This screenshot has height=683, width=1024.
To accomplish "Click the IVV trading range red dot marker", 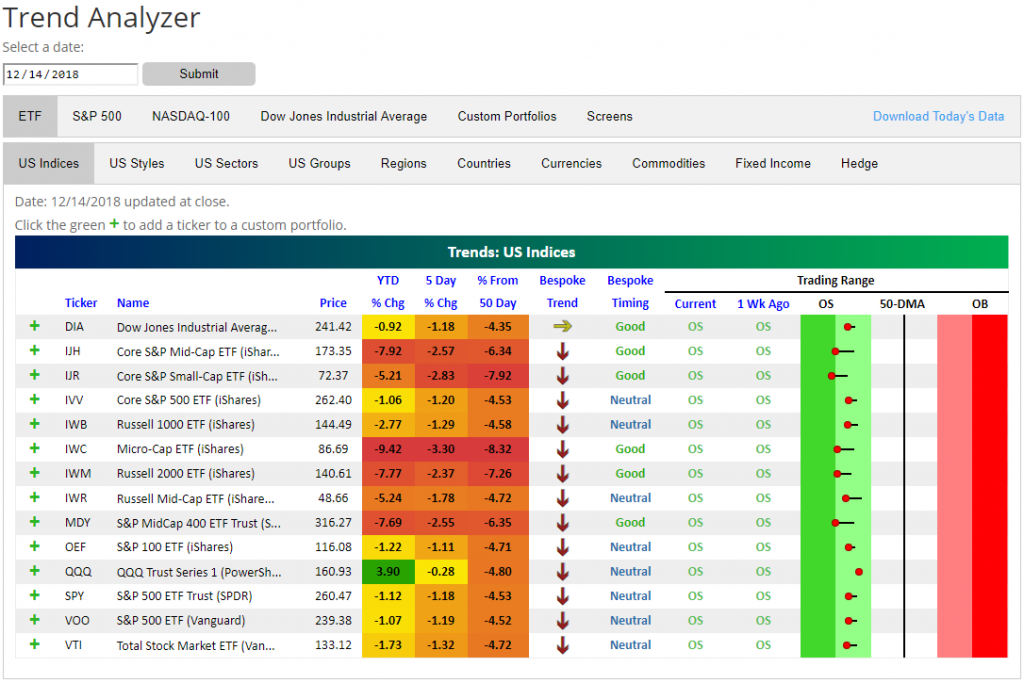I will click(x=849, y=400).
